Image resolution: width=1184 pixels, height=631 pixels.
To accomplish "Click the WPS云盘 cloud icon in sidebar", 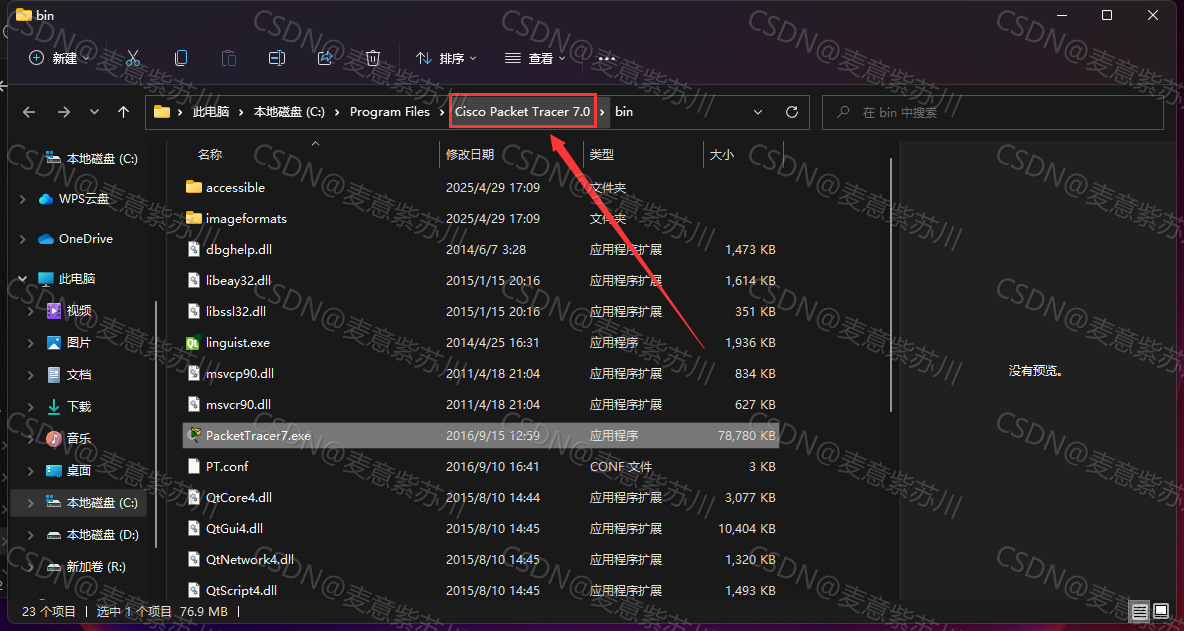I will coord(46,199).
